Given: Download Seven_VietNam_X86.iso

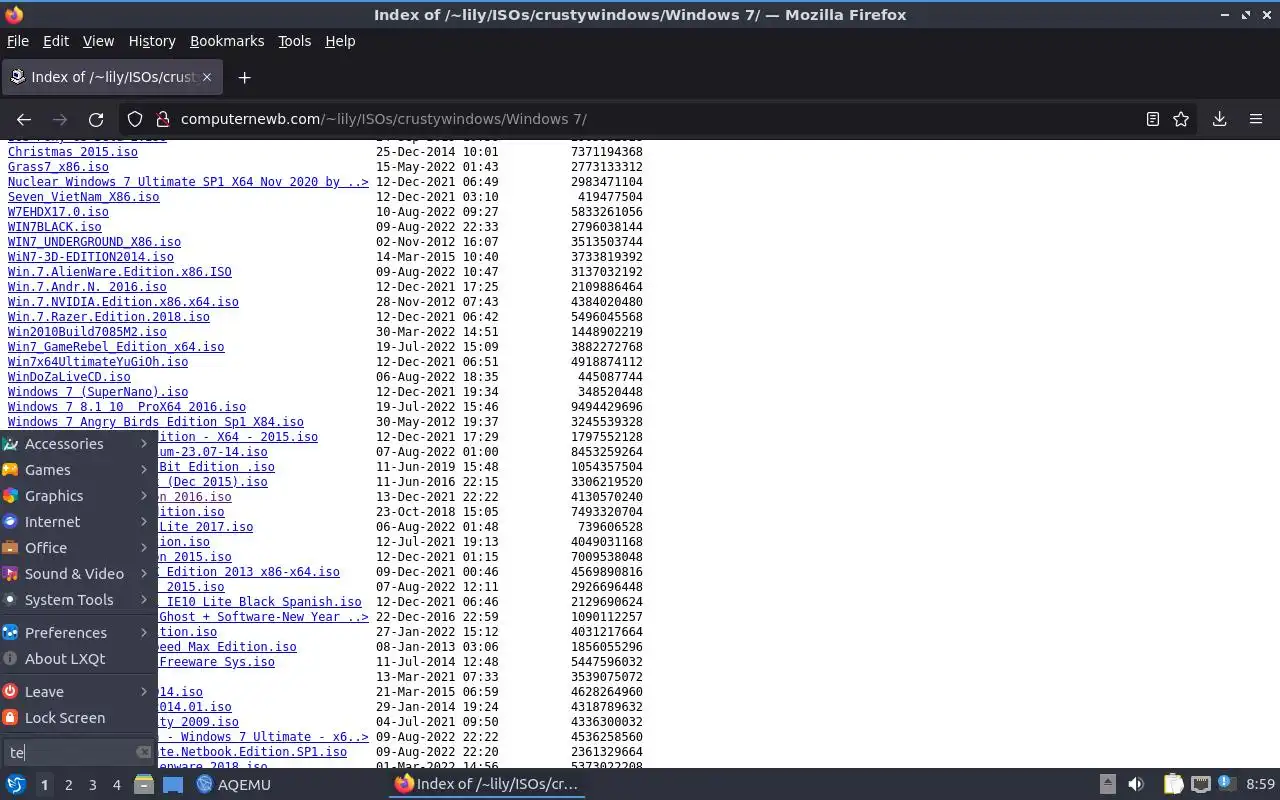Looking at the screenshot, I should [x=84, y=197].
